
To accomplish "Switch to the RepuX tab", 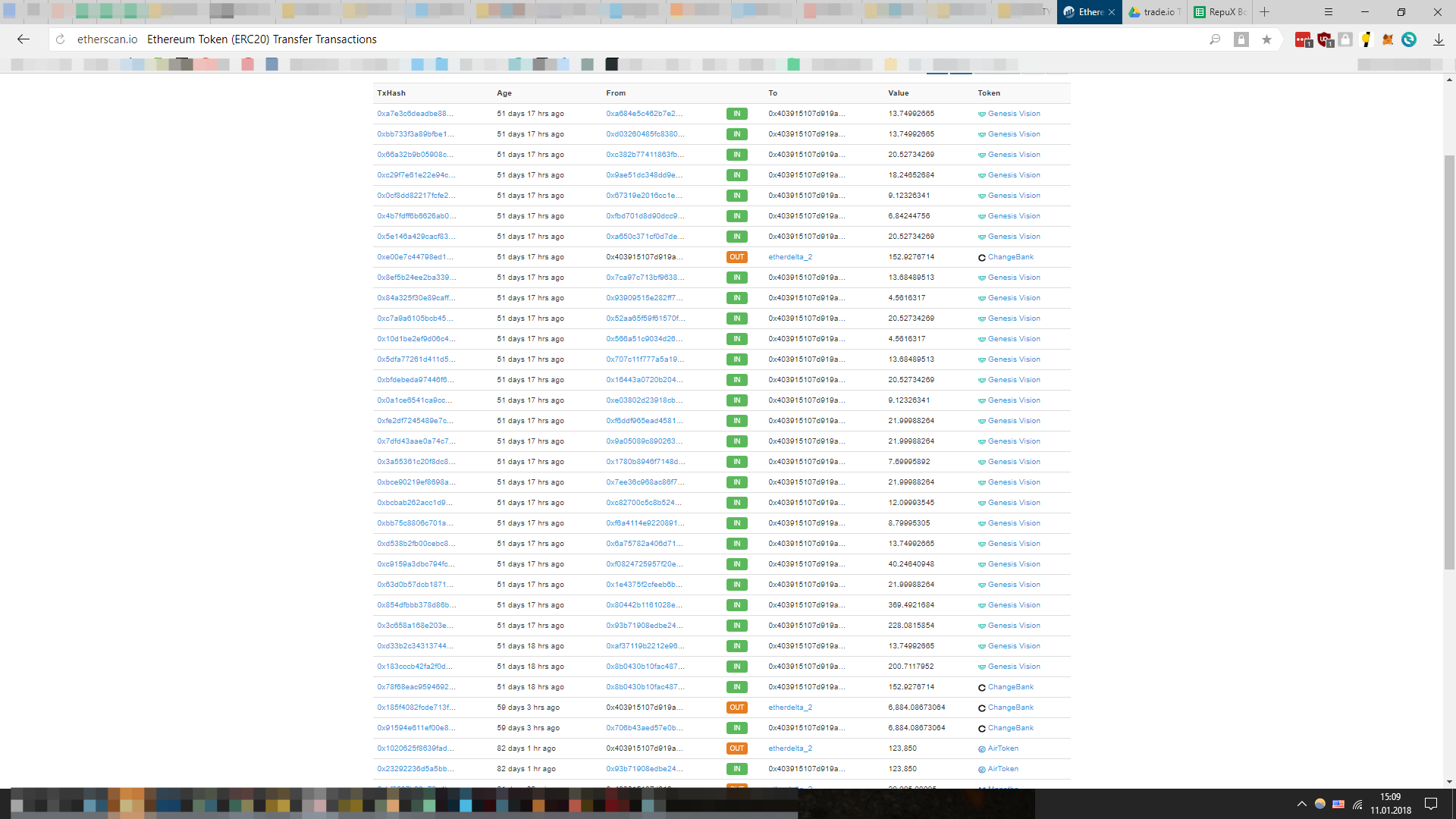I will coord(1219,12).
